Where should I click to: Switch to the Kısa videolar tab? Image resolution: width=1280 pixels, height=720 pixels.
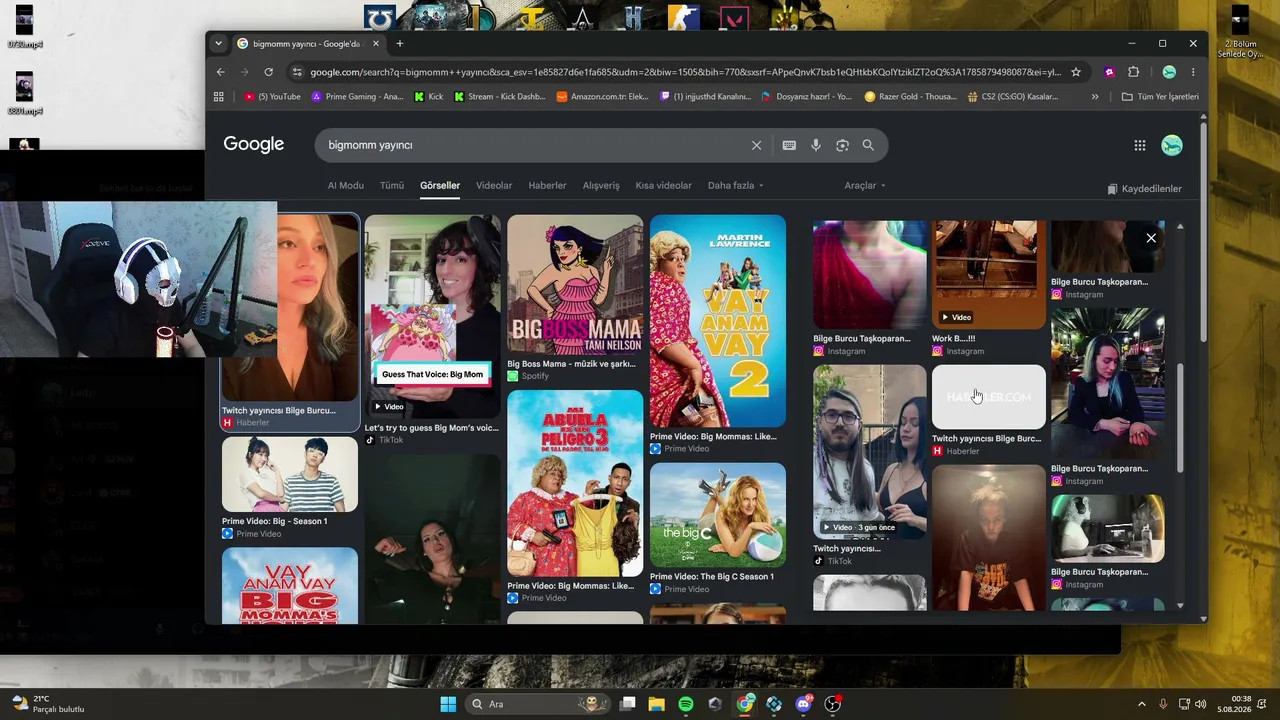[664, 186]
